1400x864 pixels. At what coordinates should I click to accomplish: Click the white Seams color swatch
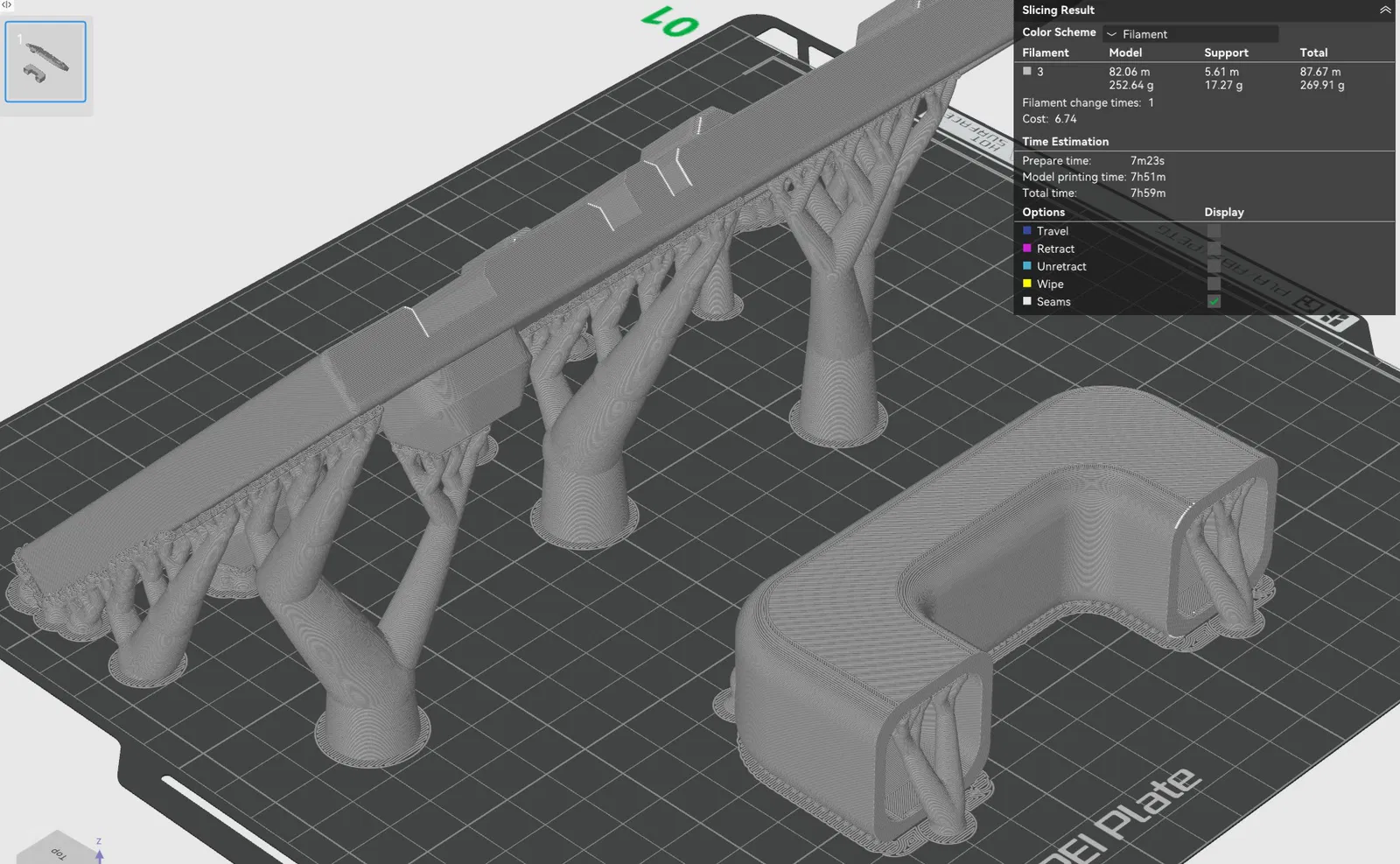click(x=1027, y=301)
